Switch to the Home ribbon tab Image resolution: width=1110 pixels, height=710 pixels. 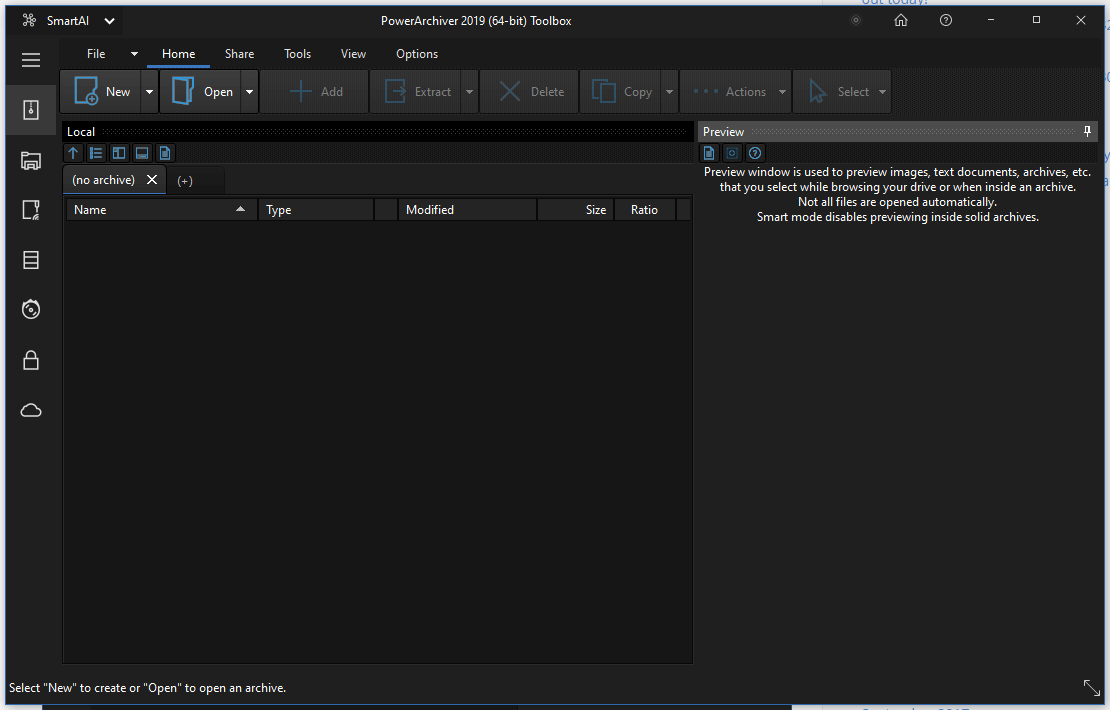click(x=178, y=54)
